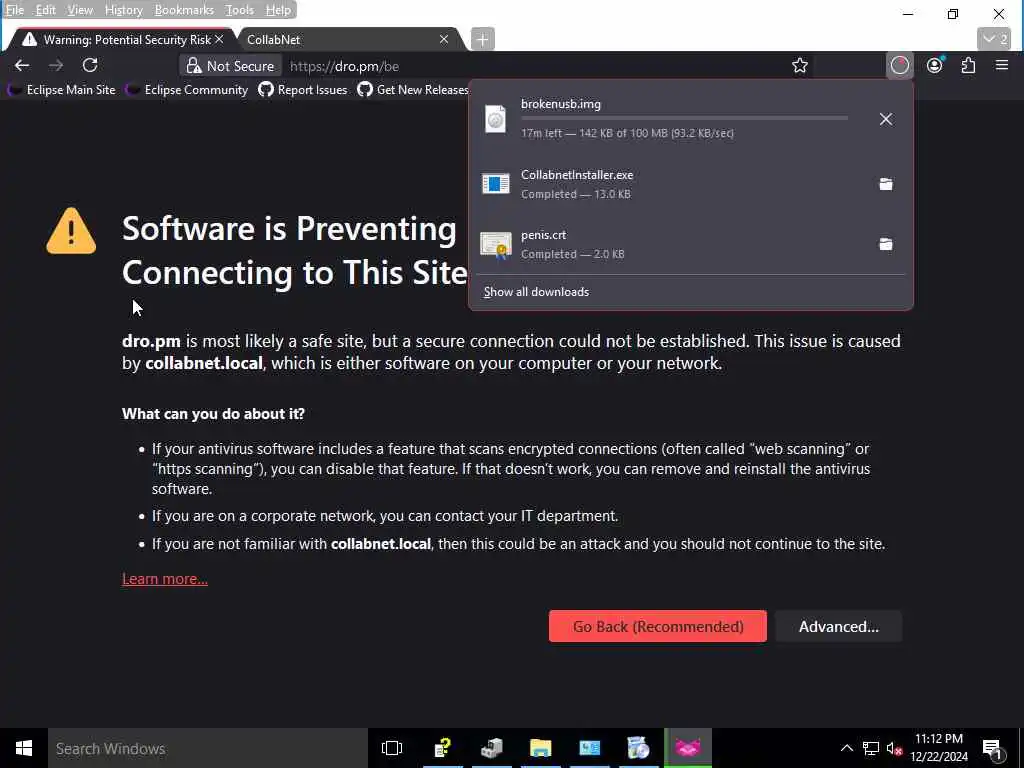The height and width of the screenshot is (768, 1024).
Task: Open the Learn more... link
Action: tap(165, 579)
